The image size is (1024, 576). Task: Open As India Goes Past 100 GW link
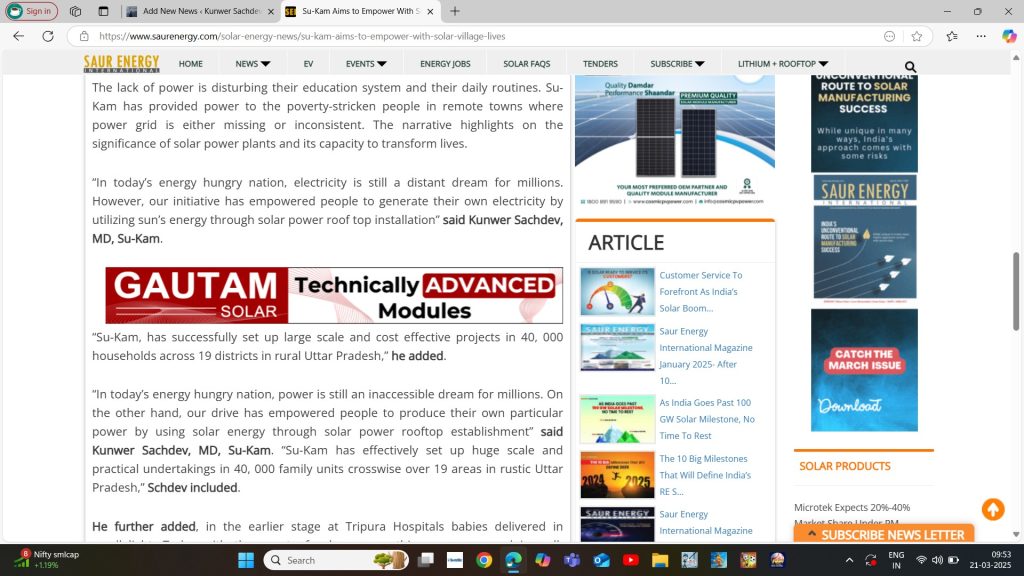pyautogui.click(x=707, y=419)
